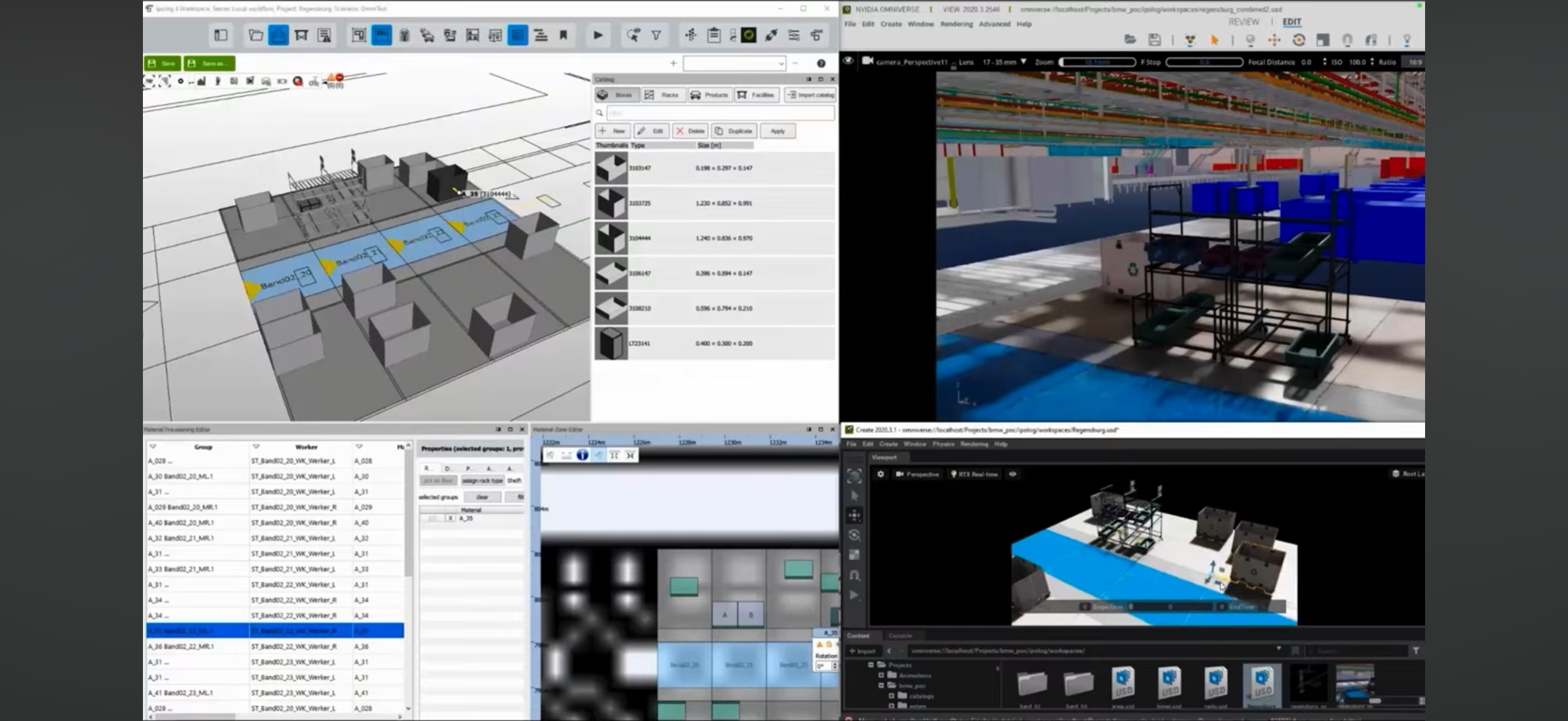Toggle the sidebar panel button in ipolog toolbar
The image size is (1568, 721).
coord(220,35)
